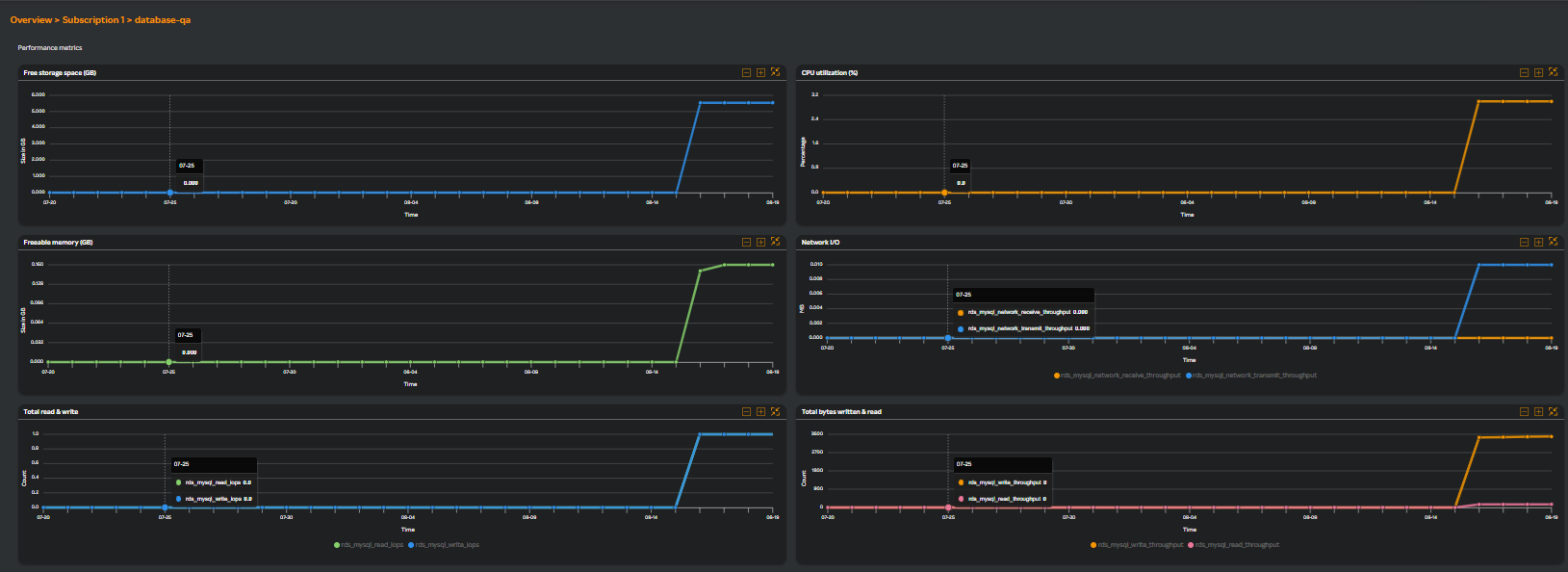Click the Total read & write title
Image resolution: width=1568 pixels, height=572 pixels.
point(51,411)
